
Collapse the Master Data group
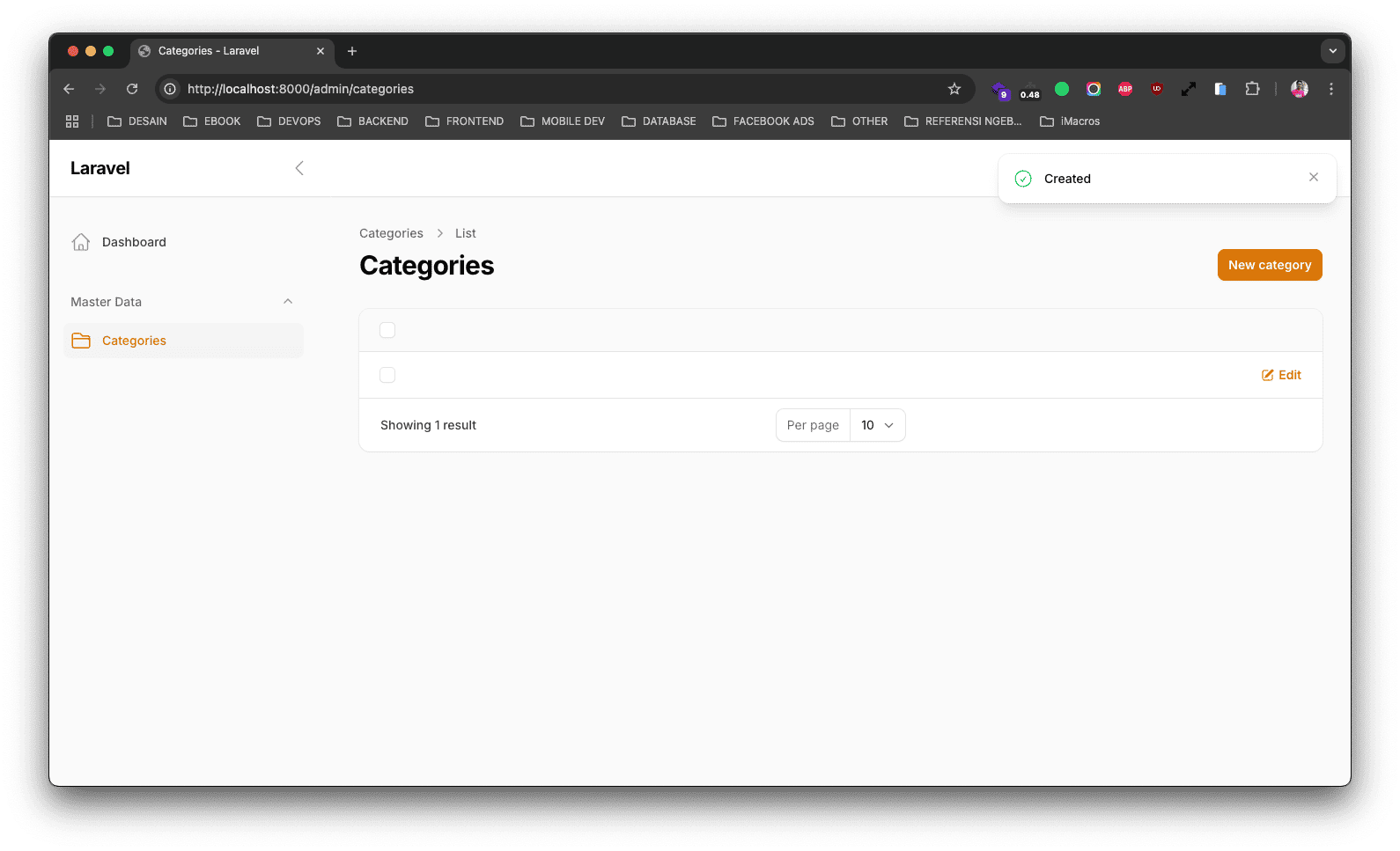287,302
